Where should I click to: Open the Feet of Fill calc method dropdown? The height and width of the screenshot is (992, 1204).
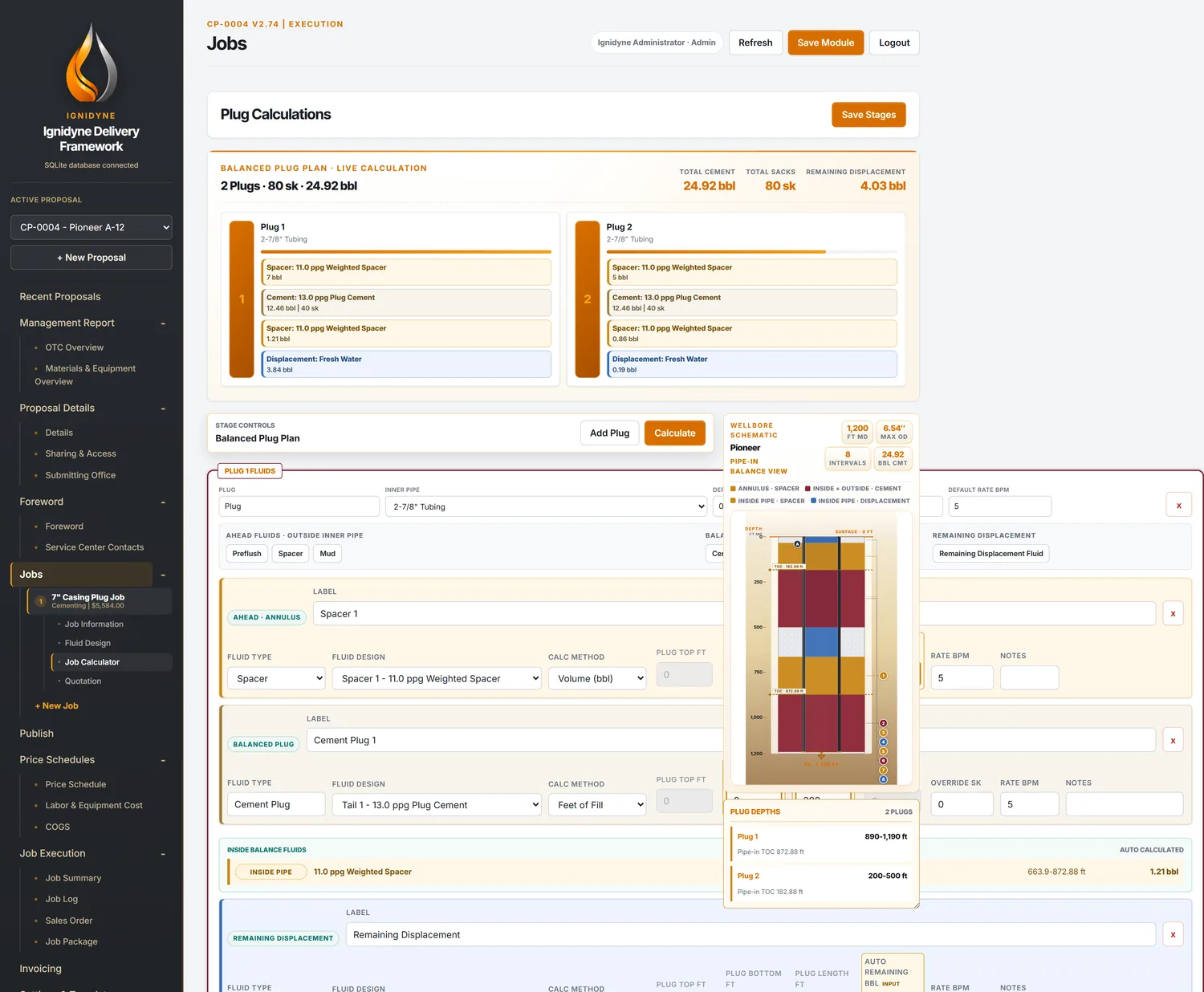597,804
